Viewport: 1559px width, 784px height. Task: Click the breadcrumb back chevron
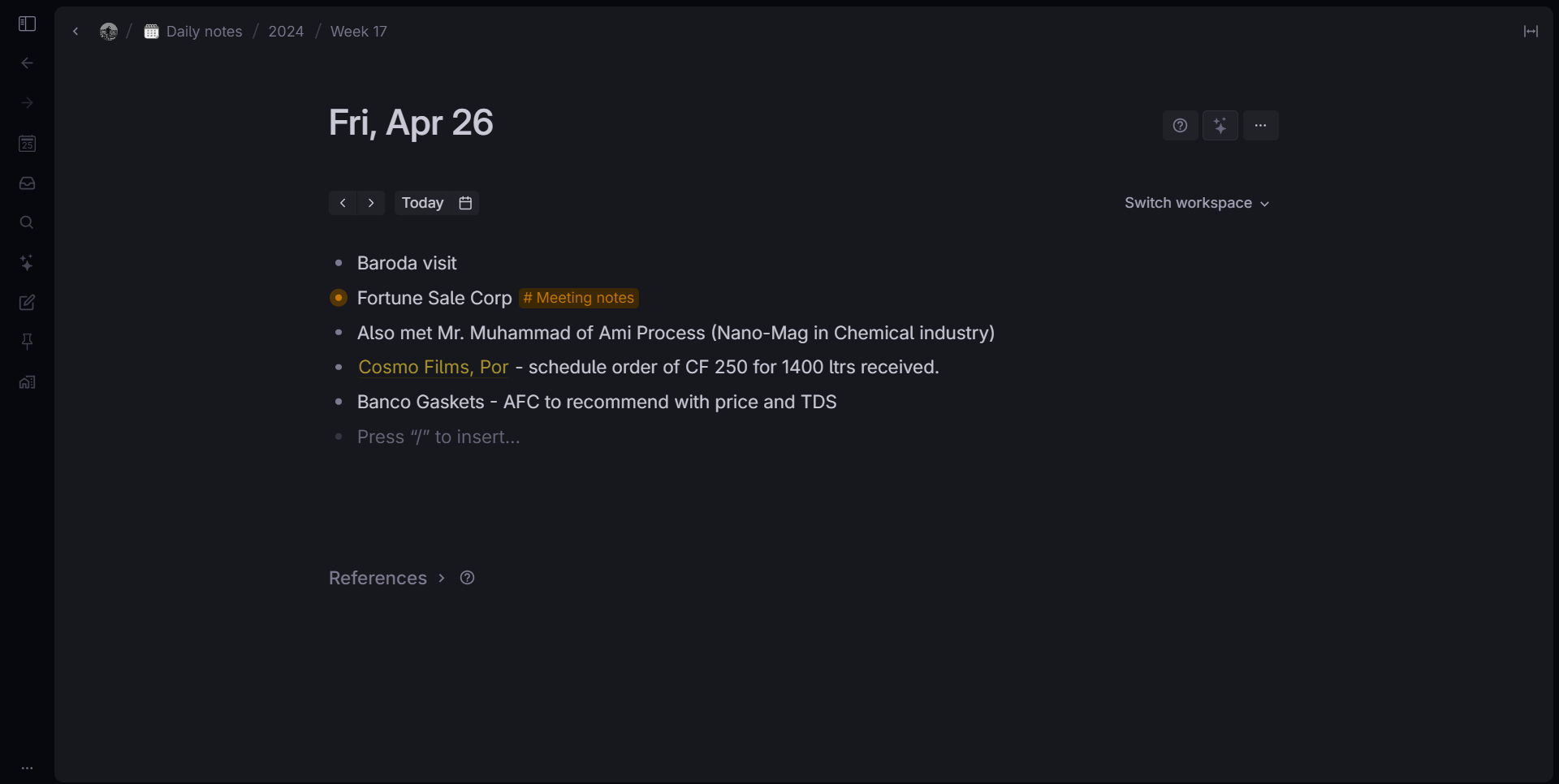tap(76, 32)
